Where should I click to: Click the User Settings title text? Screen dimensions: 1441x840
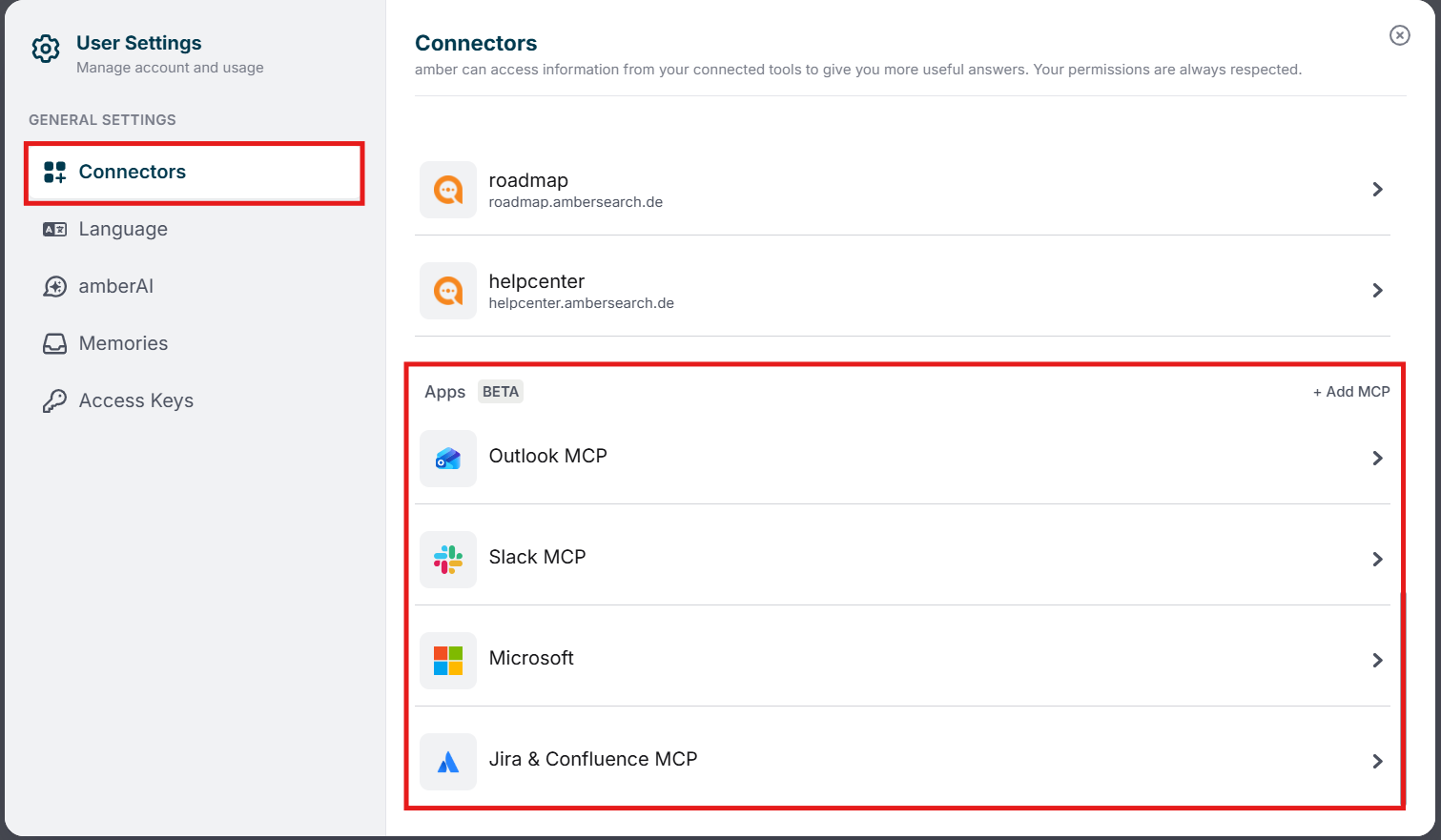coord(139,43)
